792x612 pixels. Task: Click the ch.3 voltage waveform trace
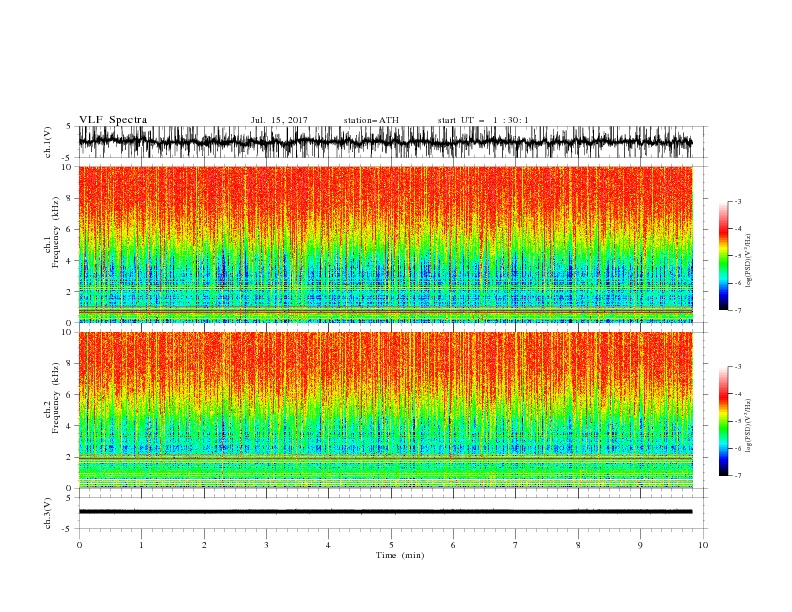pos(385,512)
